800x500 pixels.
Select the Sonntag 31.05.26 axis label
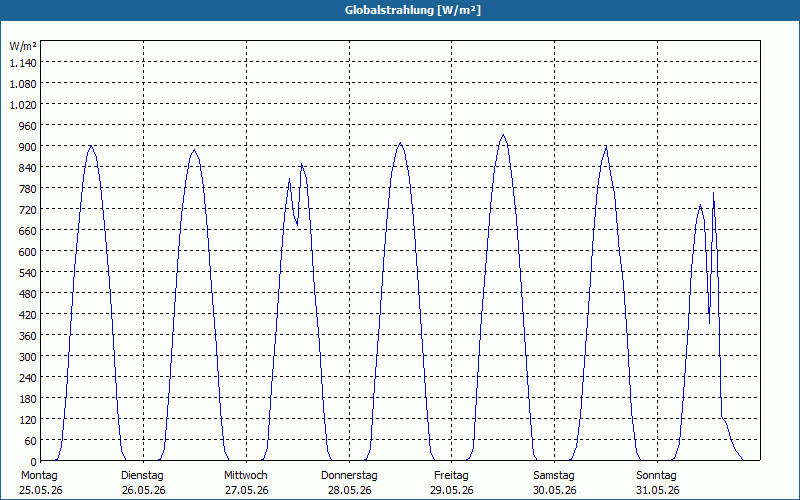coord(657,483)
